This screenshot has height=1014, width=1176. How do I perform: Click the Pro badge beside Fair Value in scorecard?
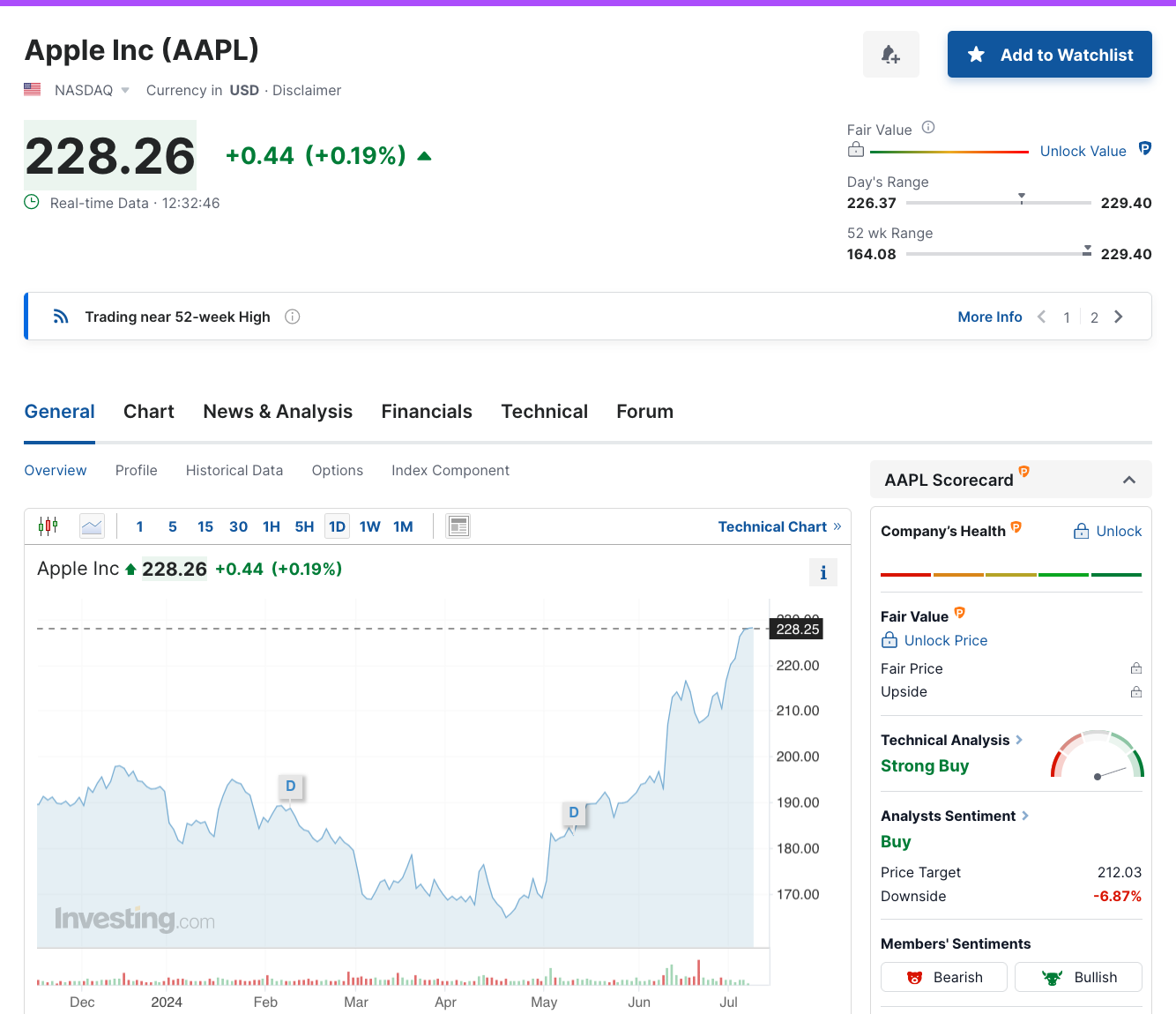959,613
